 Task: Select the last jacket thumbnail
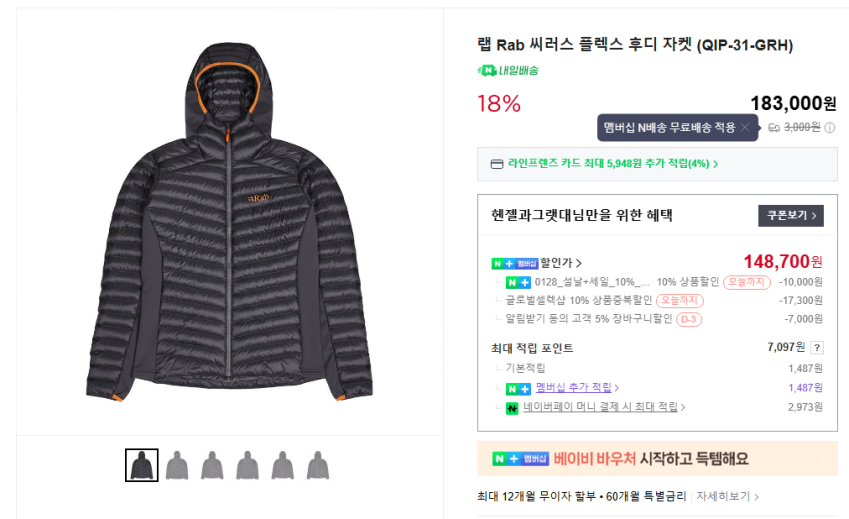[317, 465]
